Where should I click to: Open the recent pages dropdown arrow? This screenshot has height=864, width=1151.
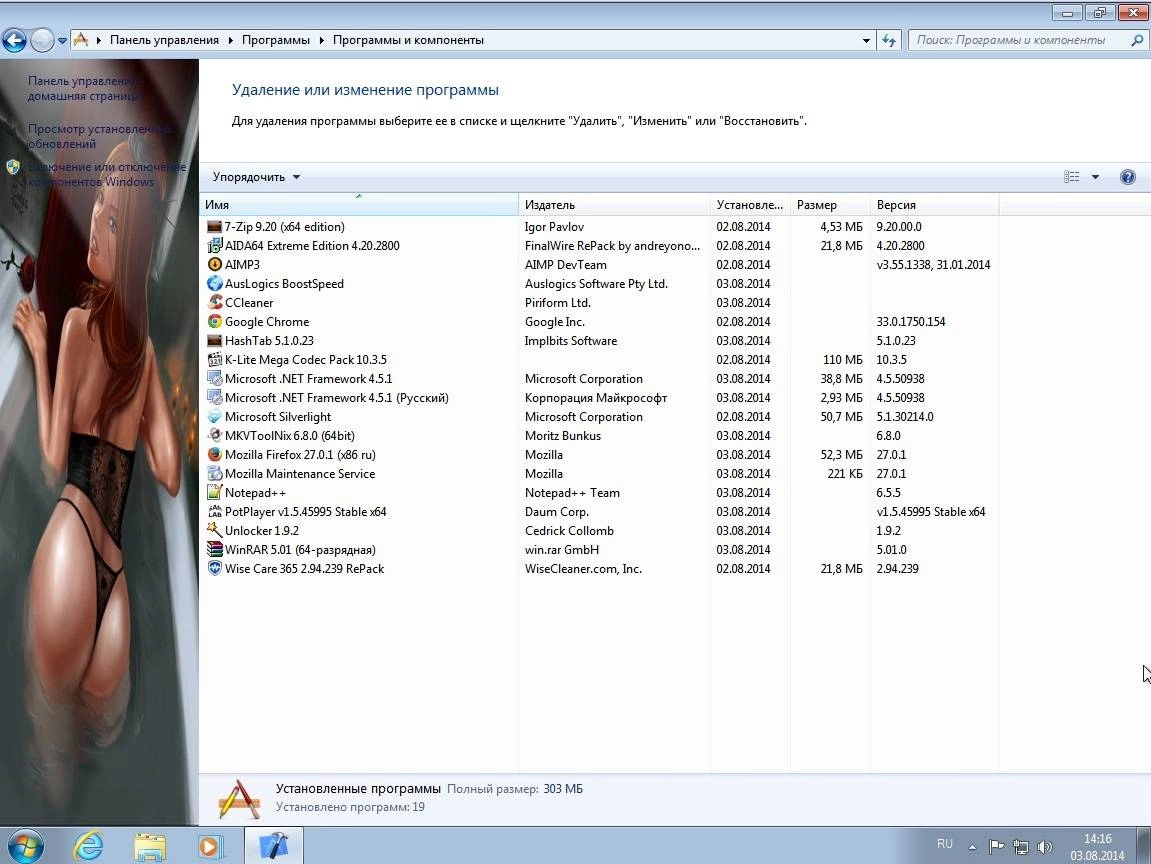click(62, 40)
